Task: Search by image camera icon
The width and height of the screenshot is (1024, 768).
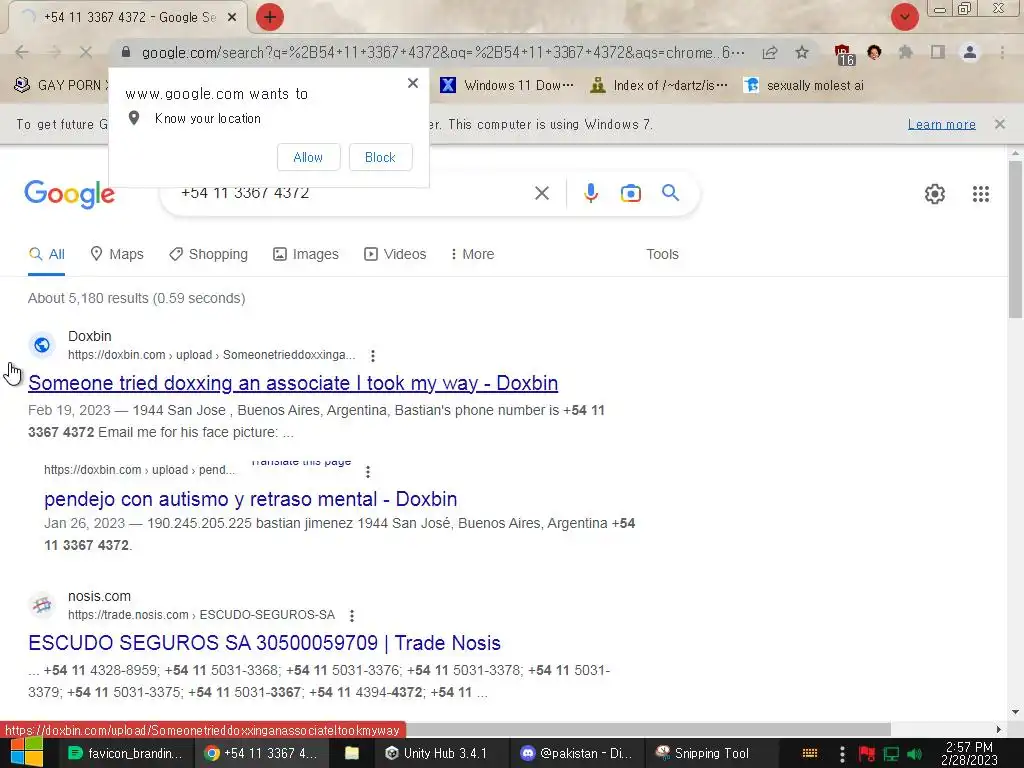Action: [631, 193]
